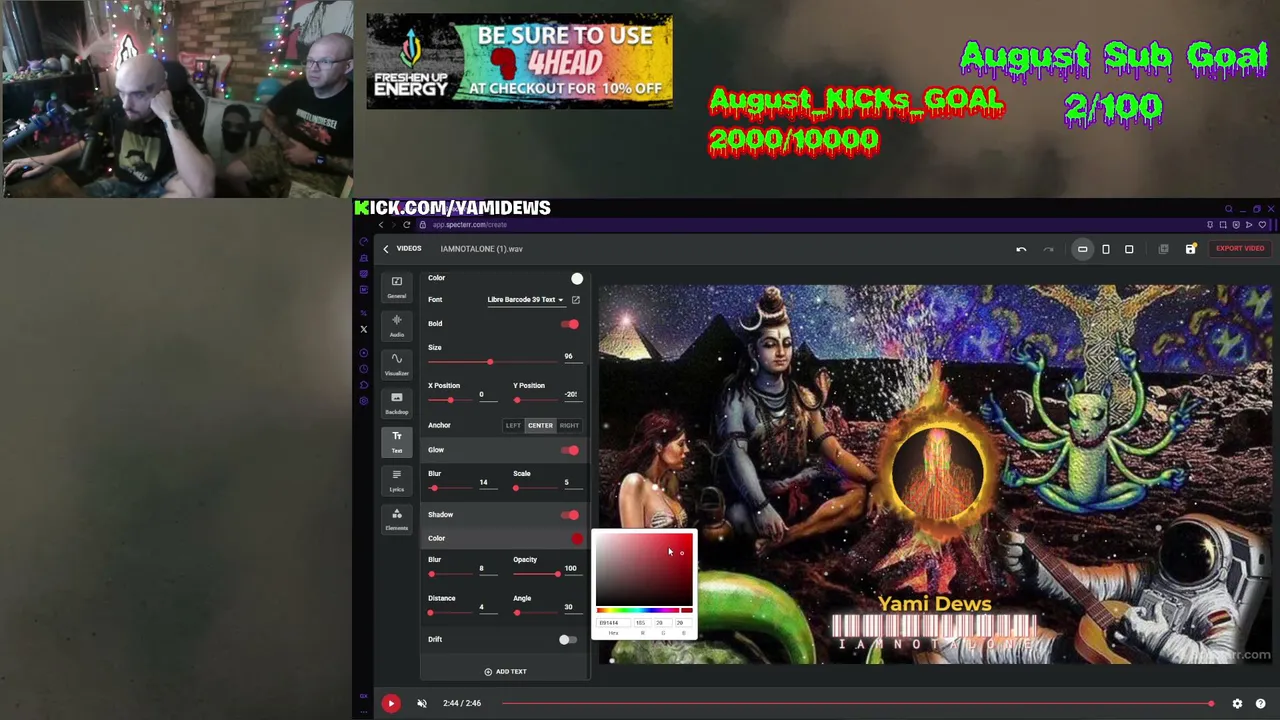Click the browser heart bookmark icon

(1262, 225)
